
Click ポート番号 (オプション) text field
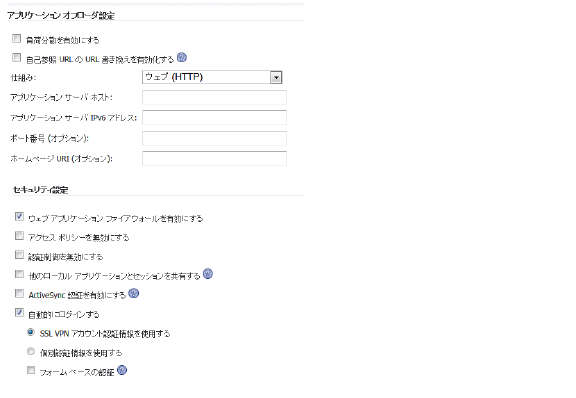pos(214,138)
